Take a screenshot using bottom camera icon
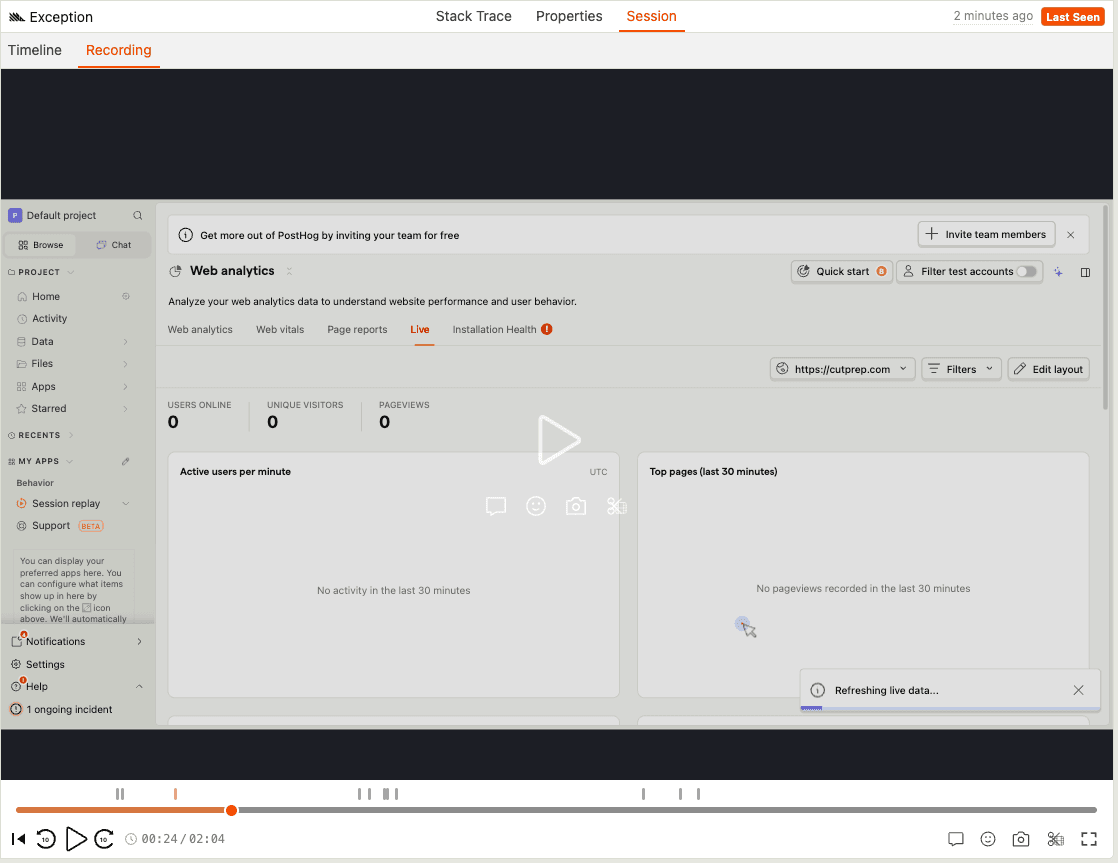The height and width of the screenshot is (863, 1118). pos(1020,839)
